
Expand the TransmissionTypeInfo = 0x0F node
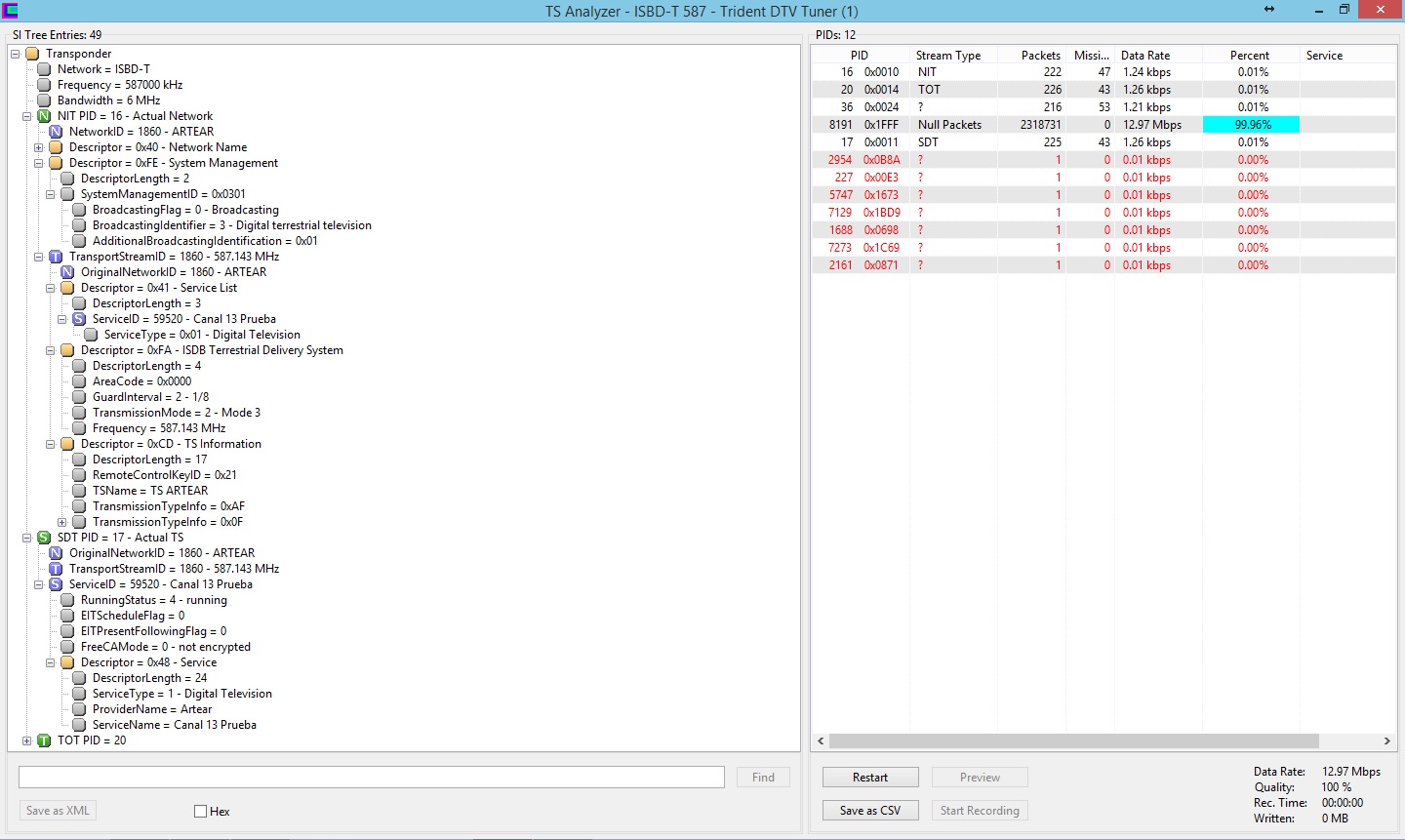tap(62, 522)
